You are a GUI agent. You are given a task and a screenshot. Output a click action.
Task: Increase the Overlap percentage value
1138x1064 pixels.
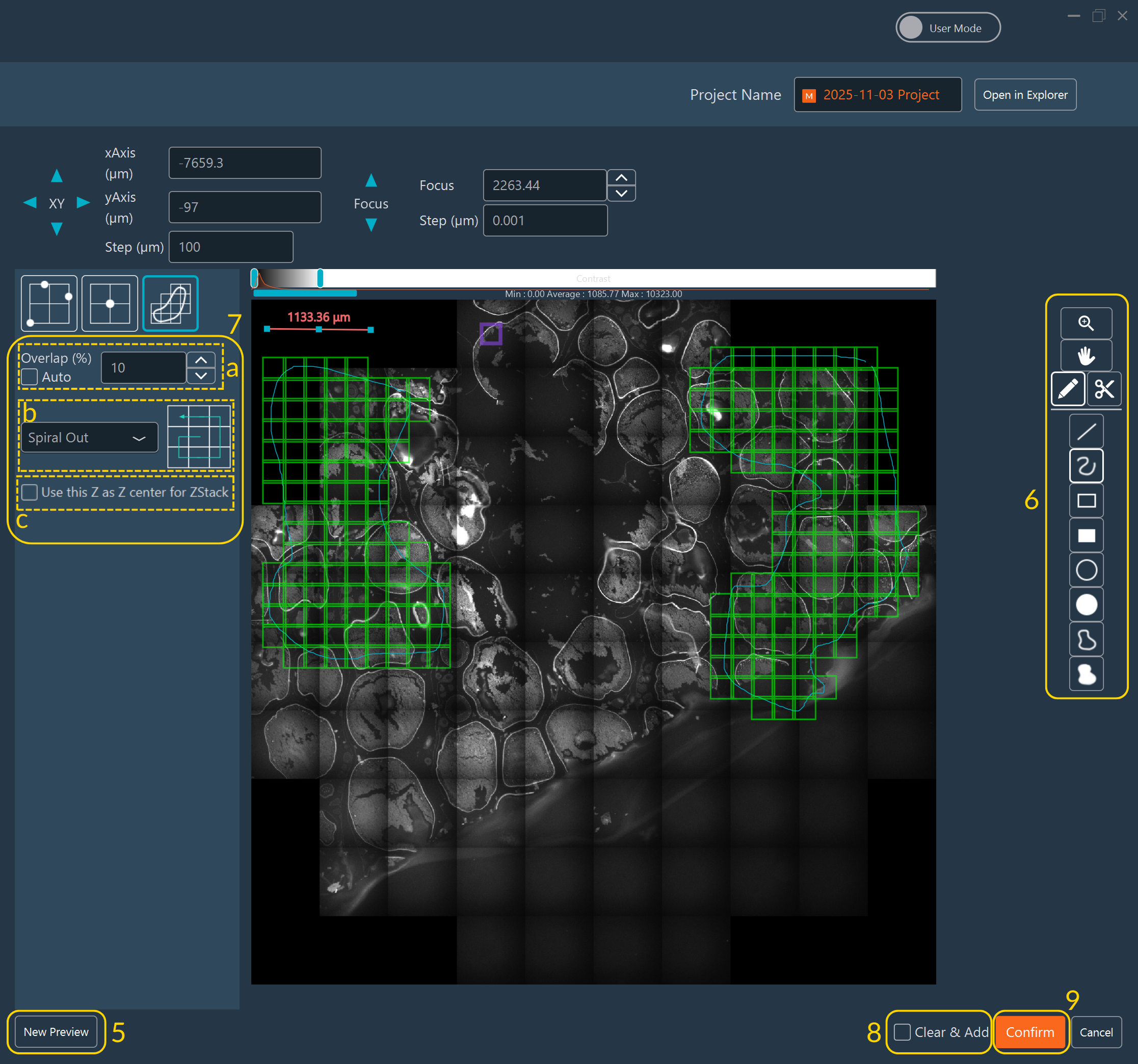[x=201, y=360]
